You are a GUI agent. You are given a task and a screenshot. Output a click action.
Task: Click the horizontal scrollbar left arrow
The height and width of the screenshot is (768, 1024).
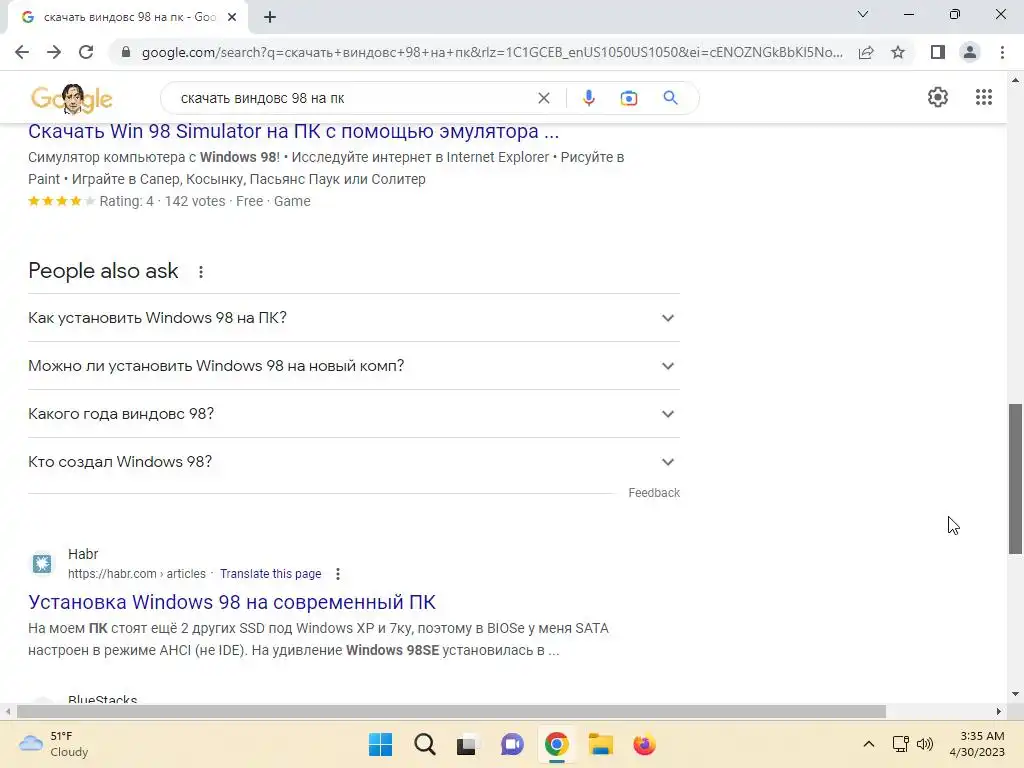click(8, 711)
